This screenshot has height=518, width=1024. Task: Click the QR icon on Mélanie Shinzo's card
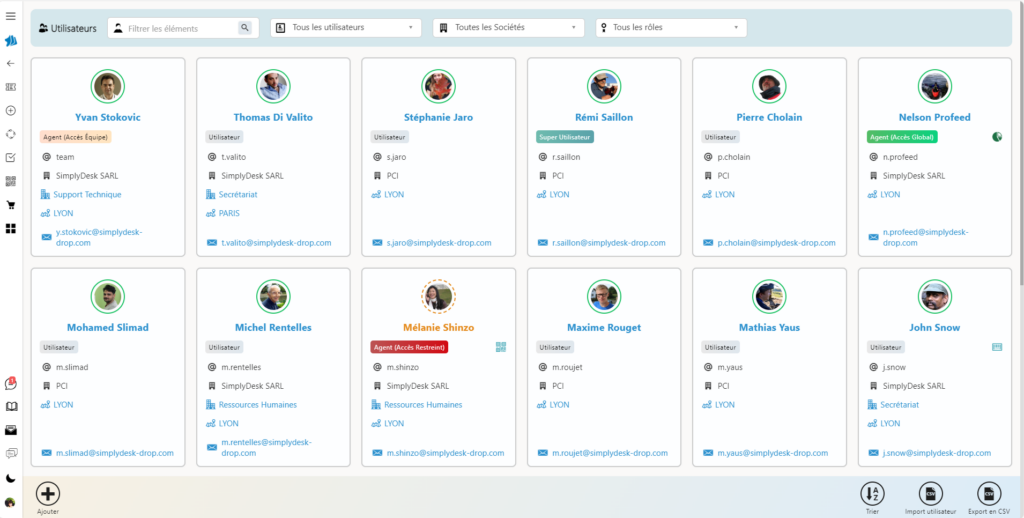tap(500, 347)
